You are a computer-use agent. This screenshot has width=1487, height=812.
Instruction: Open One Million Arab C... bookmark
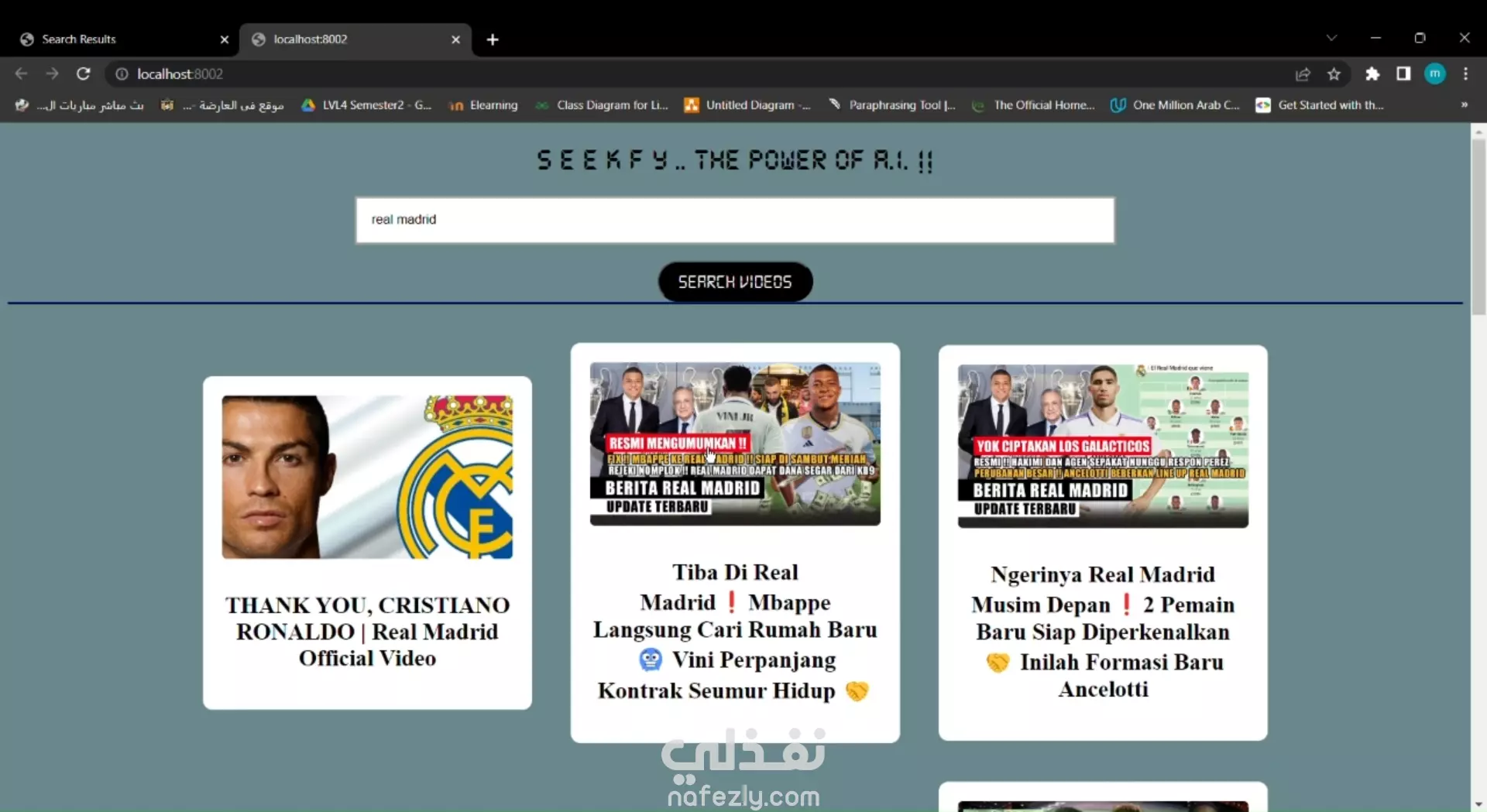(1175, 104)
